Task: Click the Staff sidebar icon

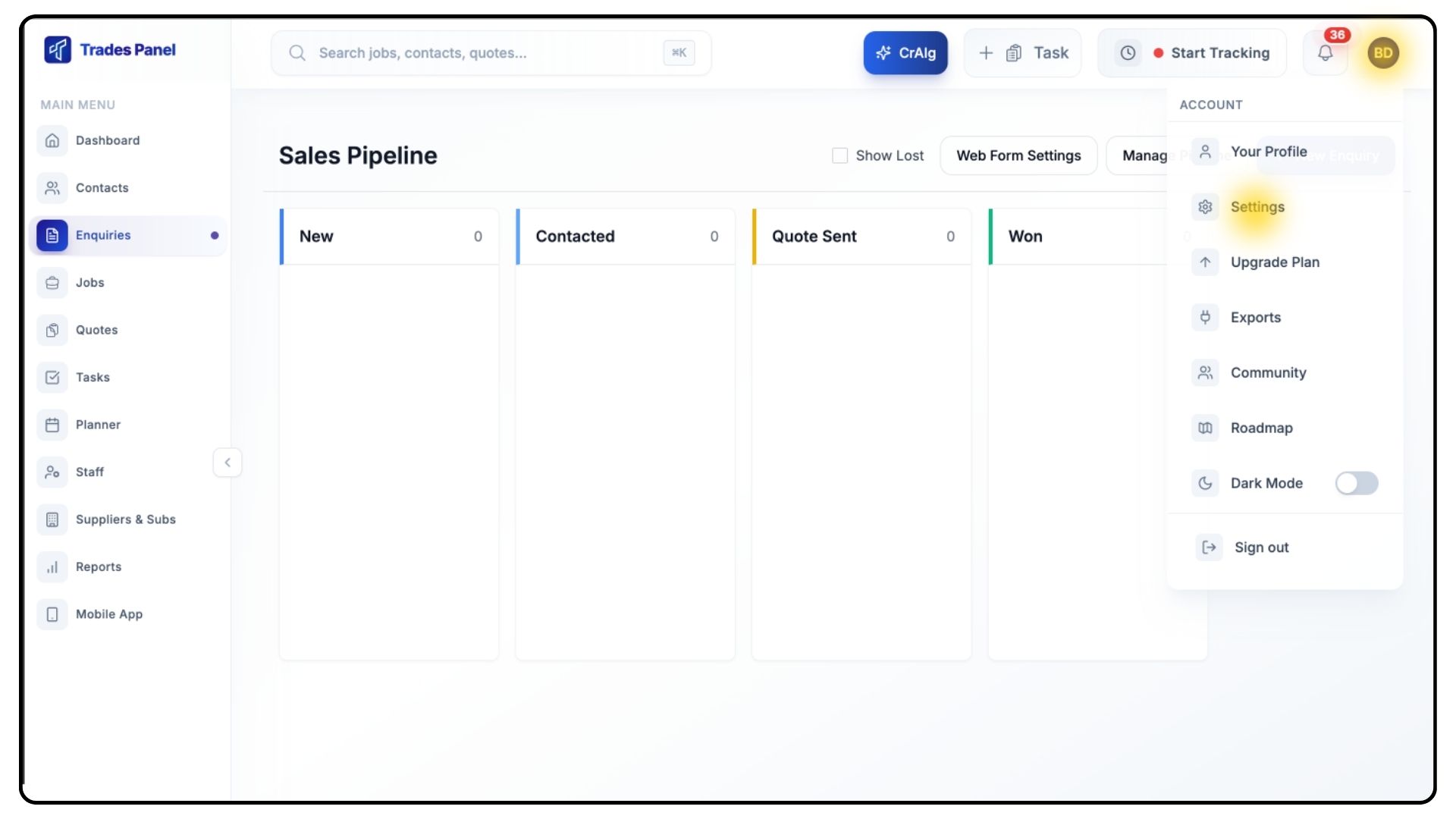Action: (x=52, y=472)
